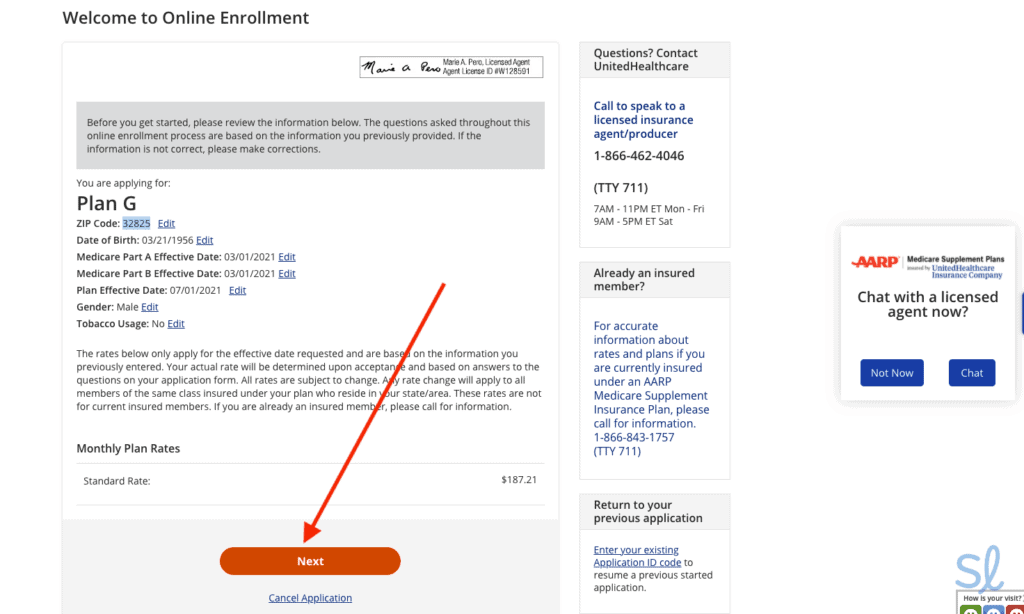Dismiss the chat popup with Not Now
This screenshot has width=1024, height=614.
pos(891,372)
